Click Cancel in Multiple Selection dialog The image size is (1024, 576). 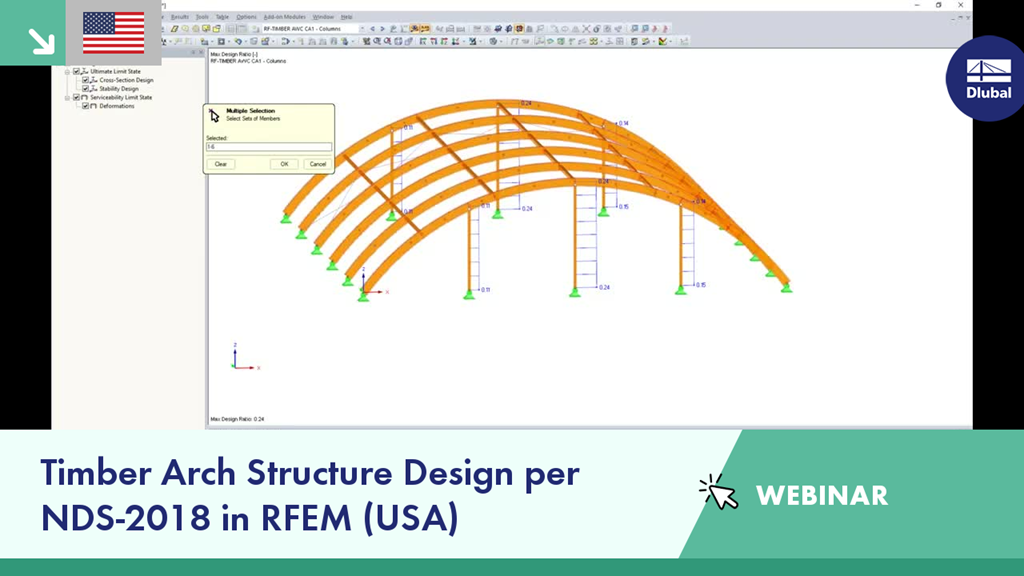318,164
